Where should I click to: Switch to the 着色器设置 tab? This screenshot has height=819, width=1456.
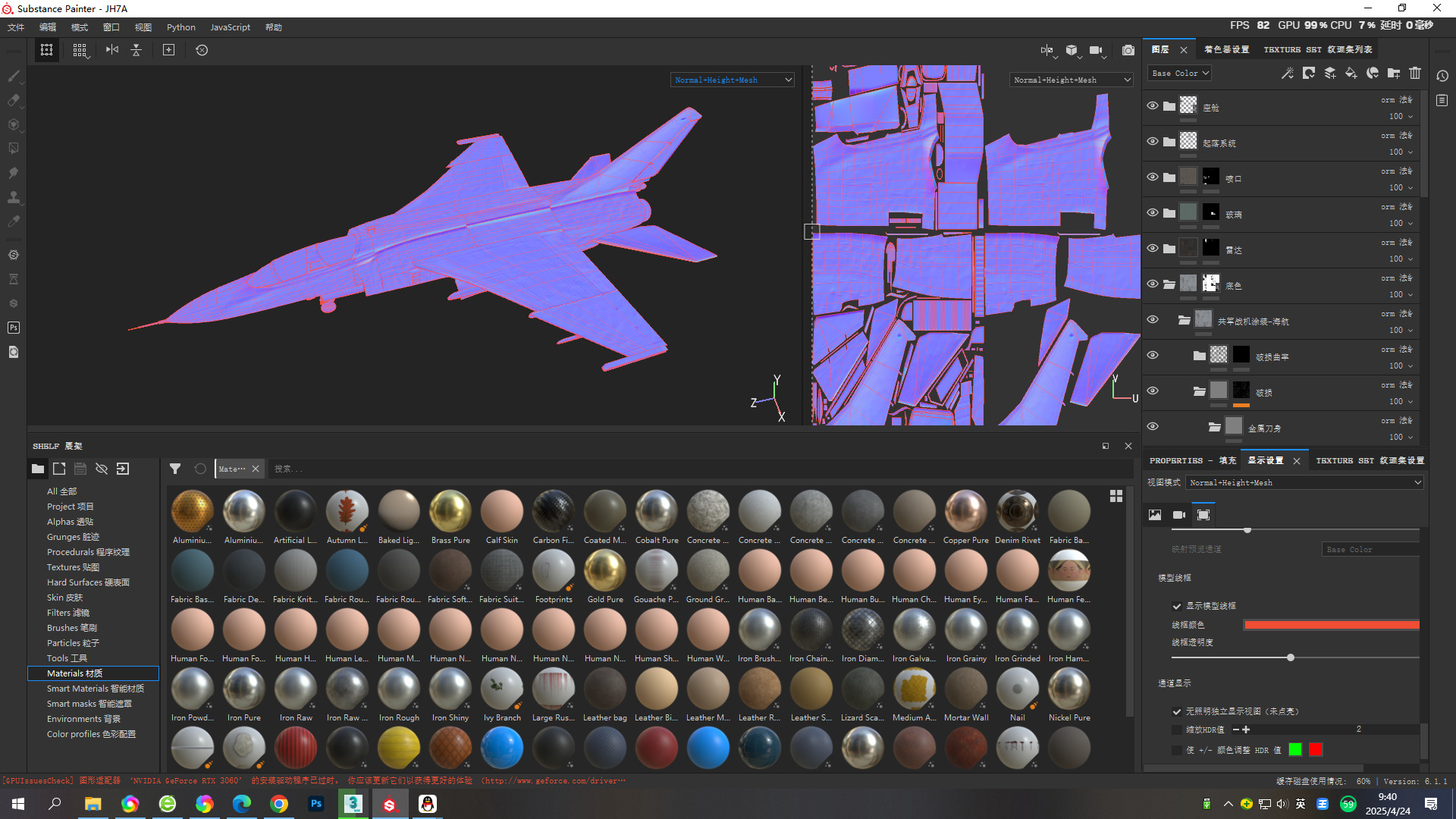(x=1226, y=49)
